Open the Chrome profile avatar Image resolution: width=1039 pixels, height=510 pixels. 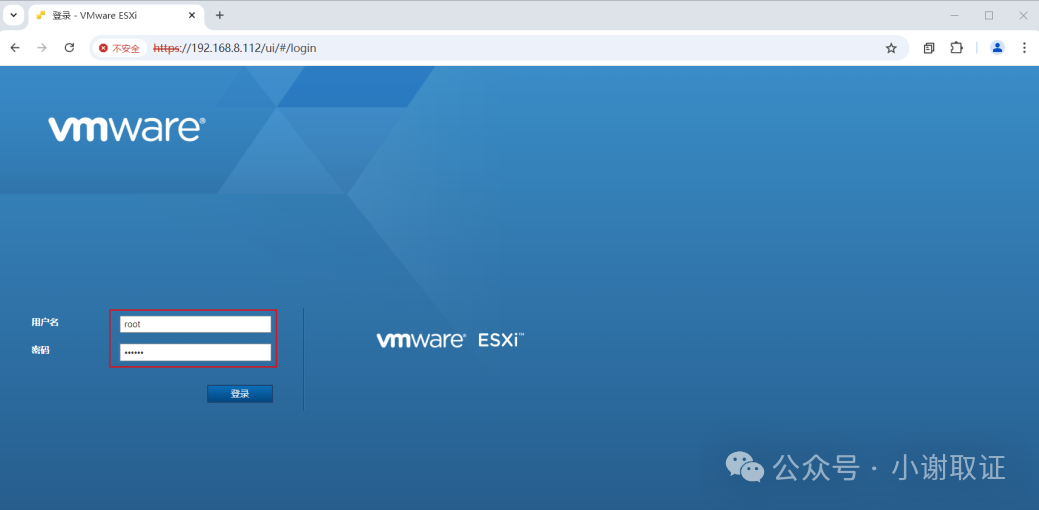pyautogui.click(x=997, y=48)
